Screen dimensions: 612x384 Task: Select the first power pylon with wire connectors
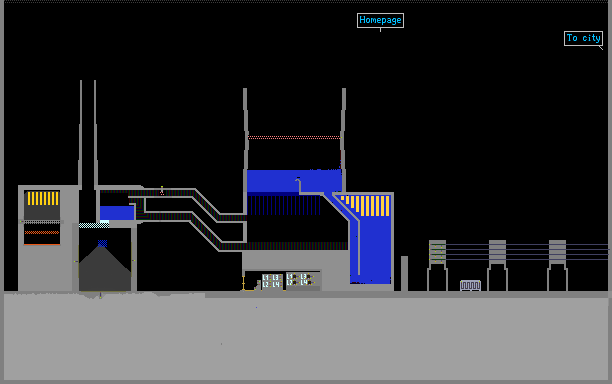click(x=437, y=265)
